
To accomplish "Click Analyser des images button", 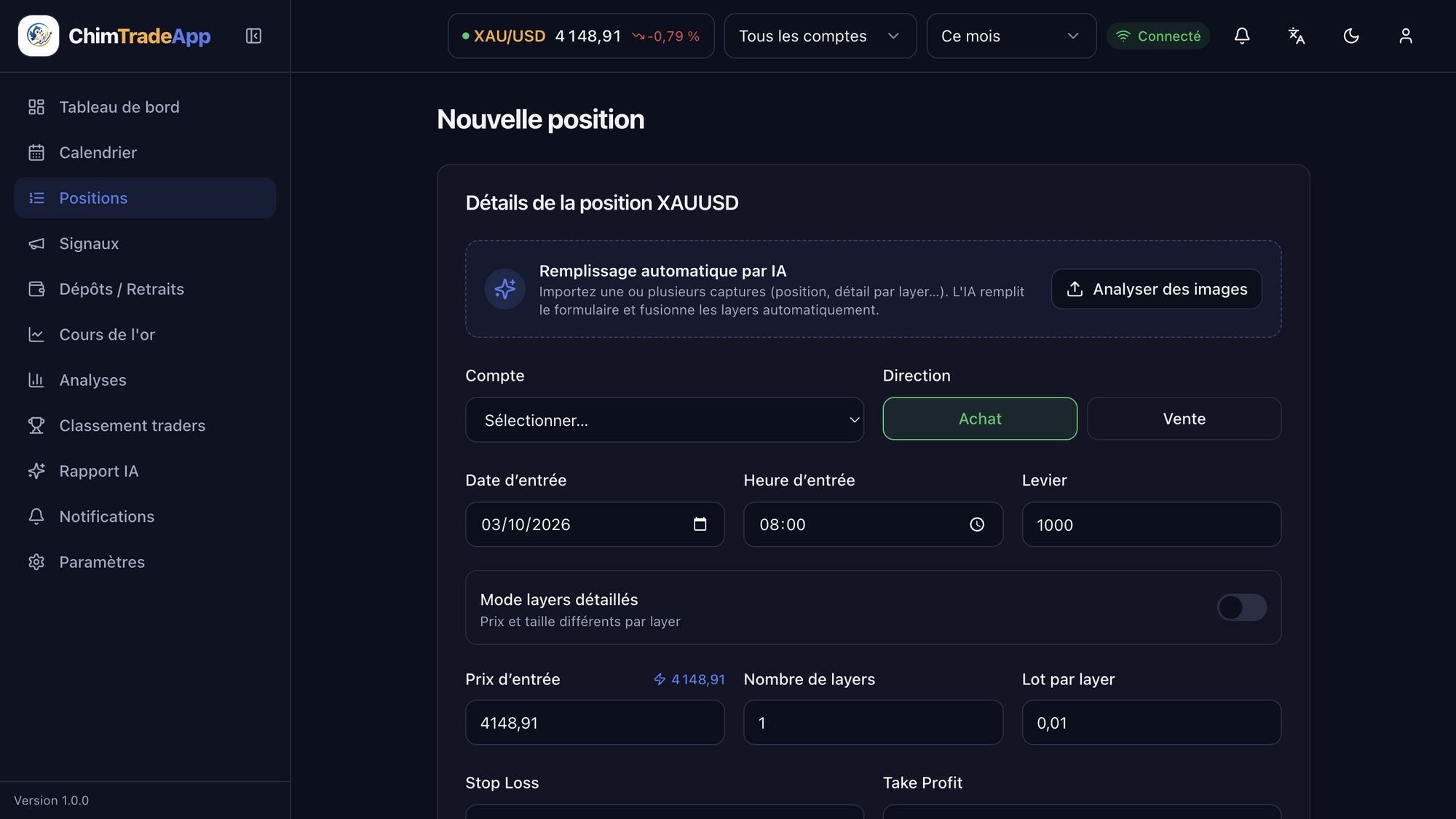I will 1156,289.
